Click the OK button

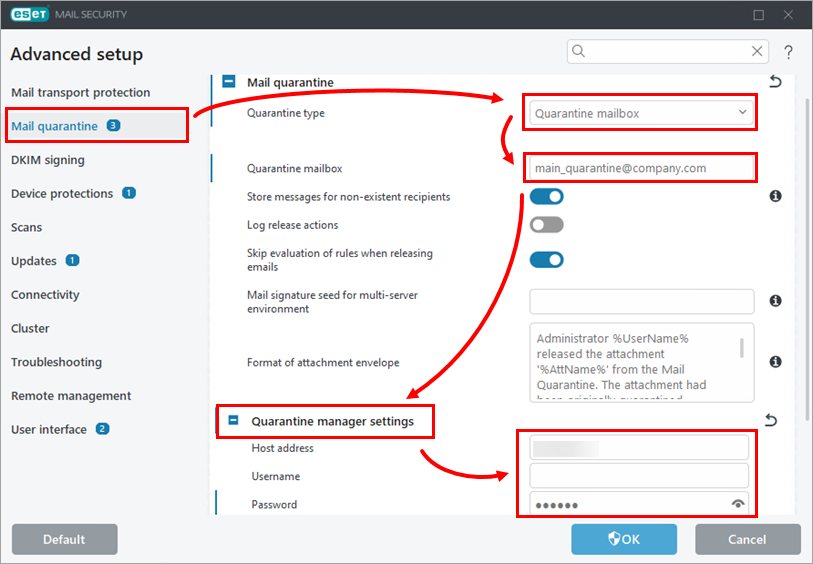point(624,539)
